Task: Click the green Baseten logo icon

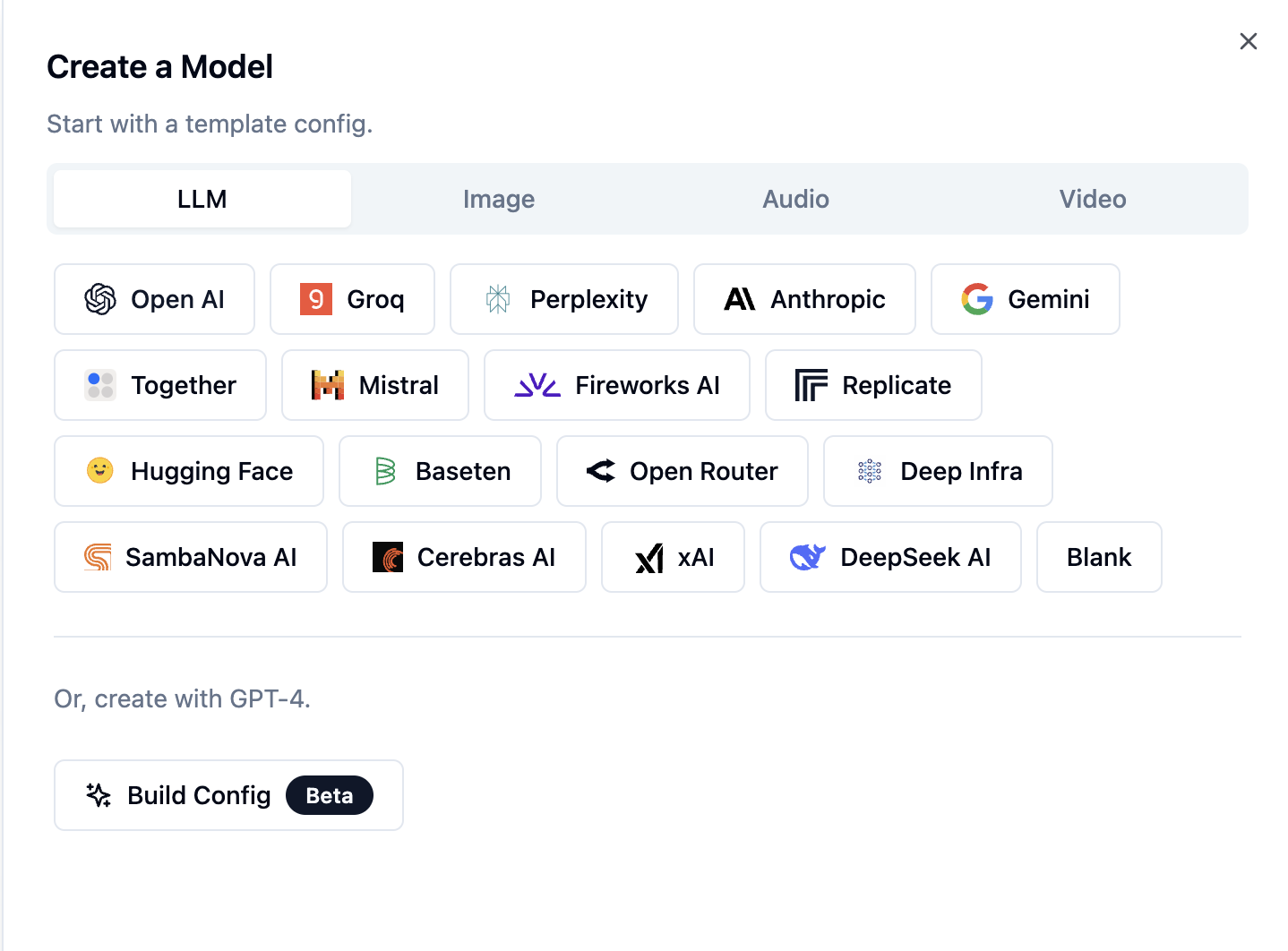Action: [385, 471]
